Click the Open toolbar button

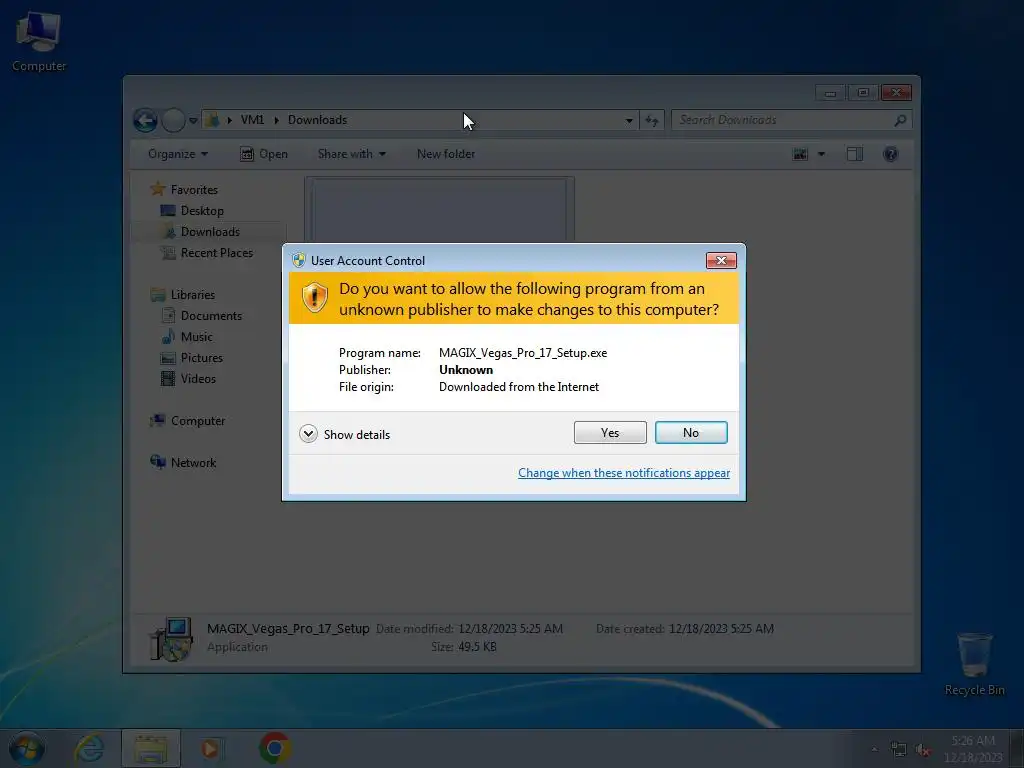(264, 153)
